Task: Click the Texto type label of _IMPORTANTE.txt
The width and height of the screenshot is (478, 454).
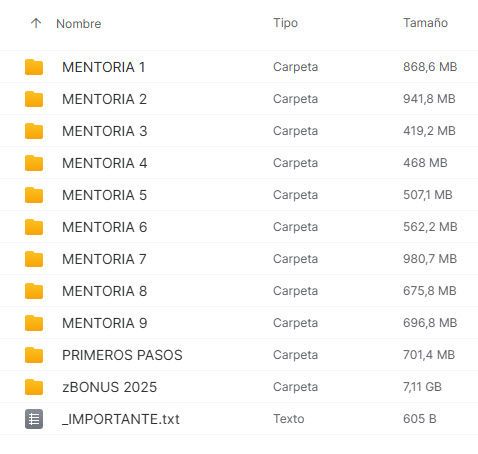Action: tap(289, 419)
